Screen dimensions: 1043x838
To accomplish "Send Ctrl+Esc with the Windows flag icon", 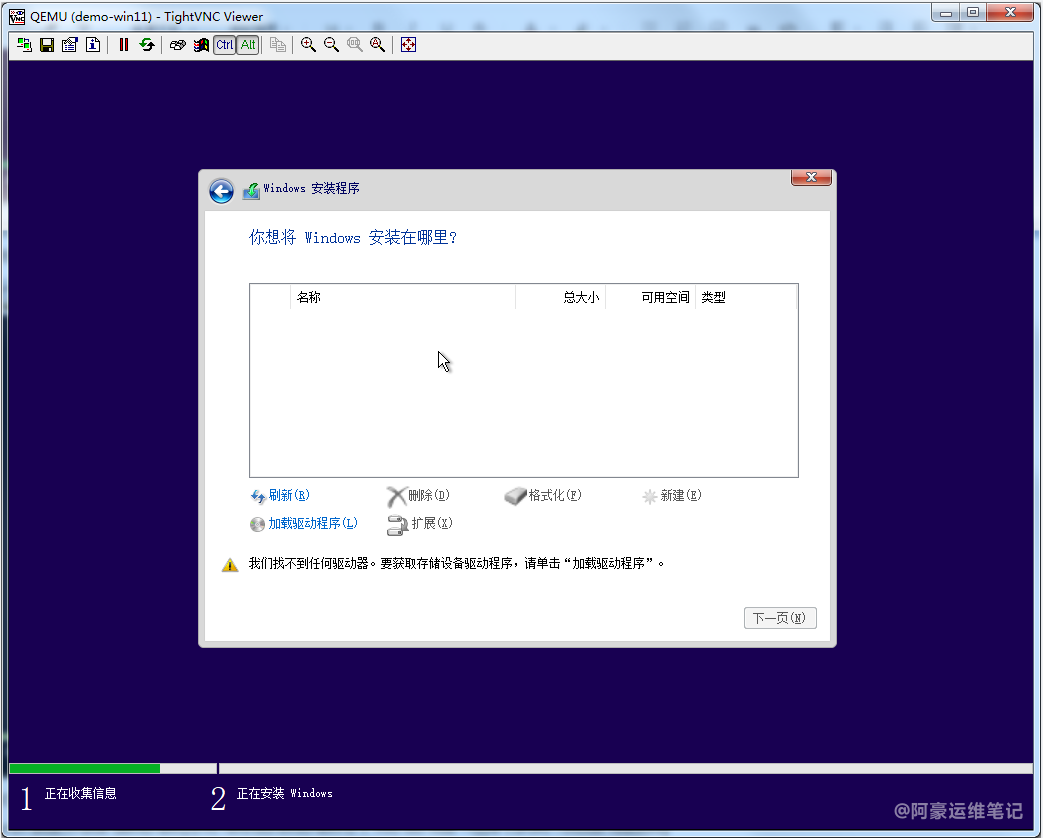I will click(x=201, y=45).
